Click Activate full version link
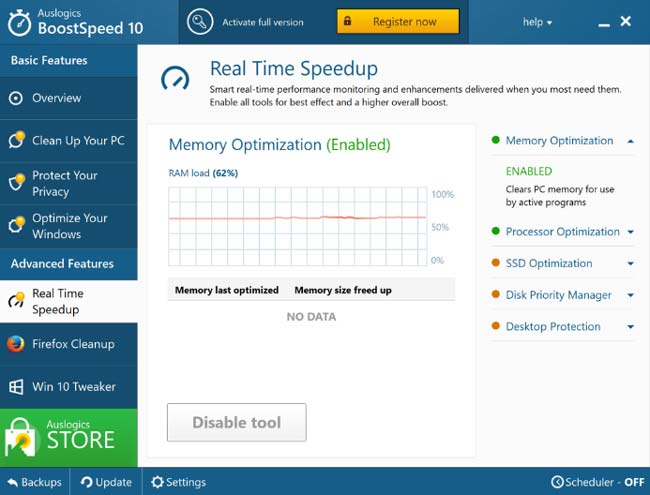The image size is (650, 495). coord(263,22)
